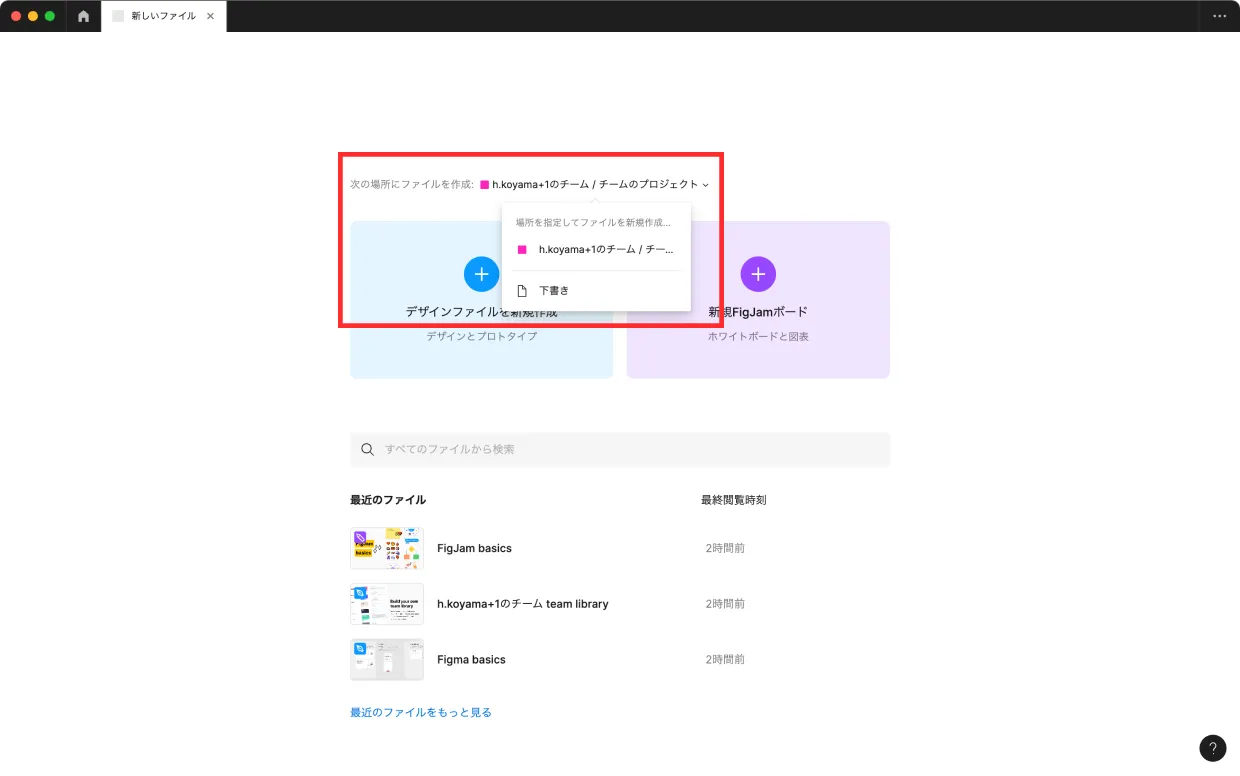
Task: Create a 新規FigJamボード
Action: (758, 300)
